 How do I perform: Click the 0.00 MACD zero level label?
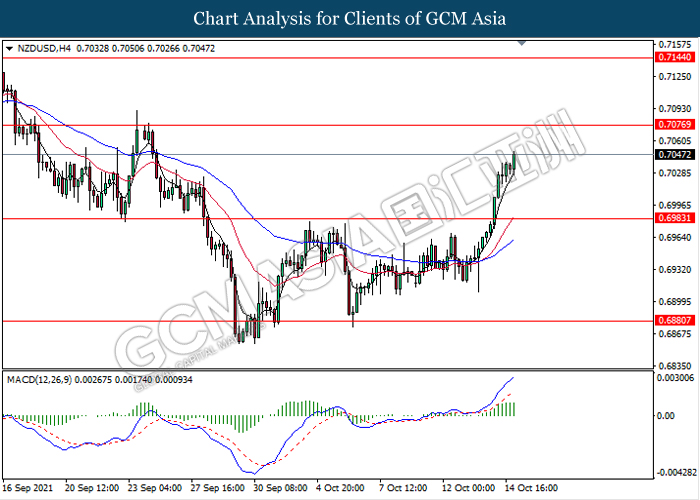pyautogui.click(x=665, y=415)
